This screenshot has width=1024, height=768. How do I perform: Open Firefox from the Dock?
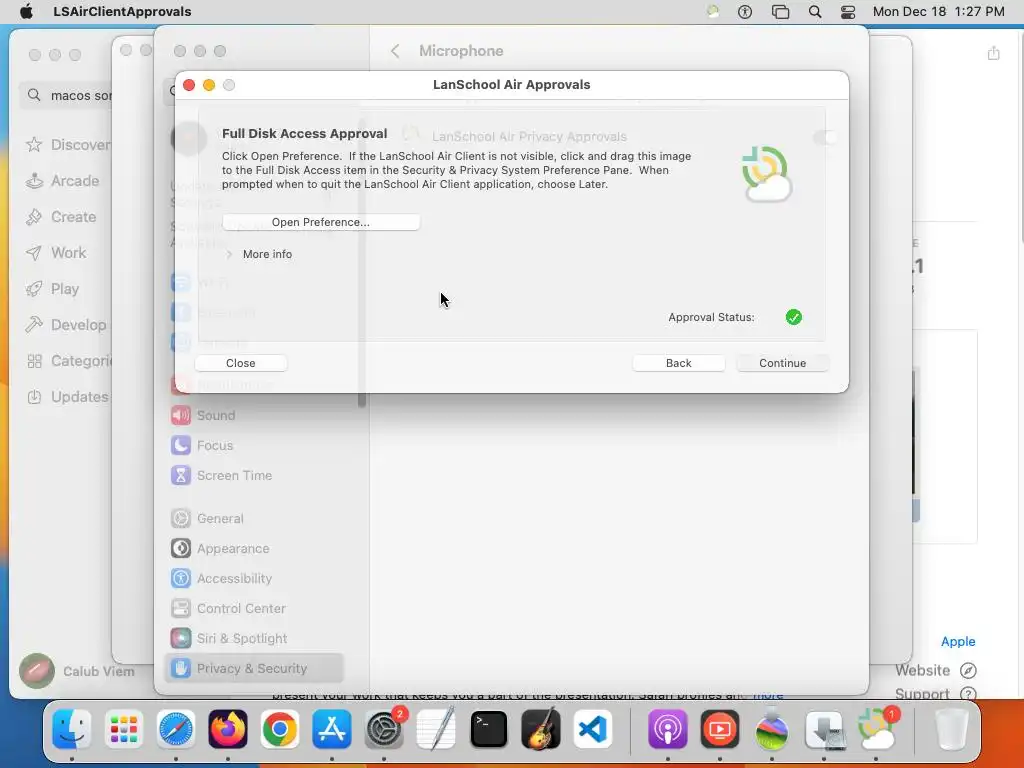click(x=227, y=729)
